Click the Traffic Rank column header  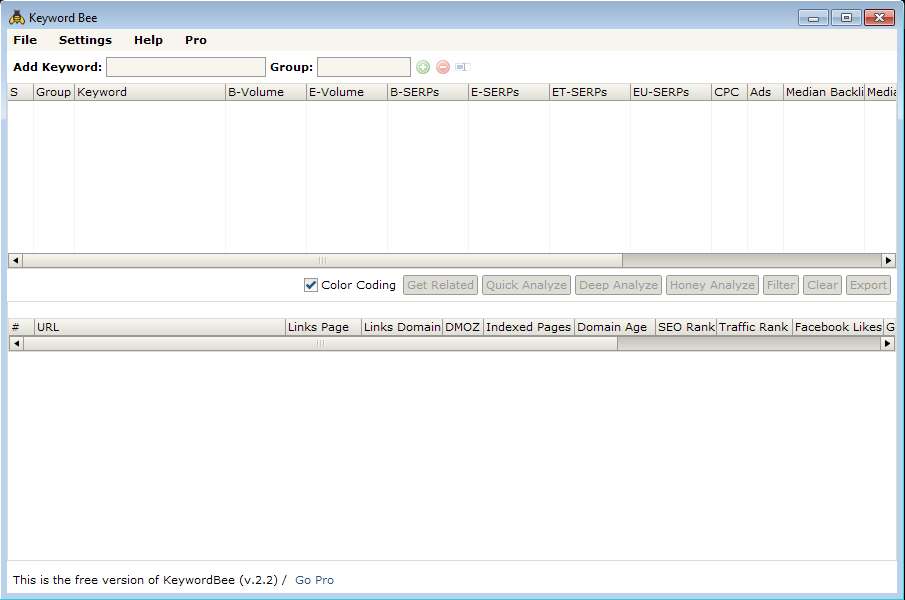[754, 327]
